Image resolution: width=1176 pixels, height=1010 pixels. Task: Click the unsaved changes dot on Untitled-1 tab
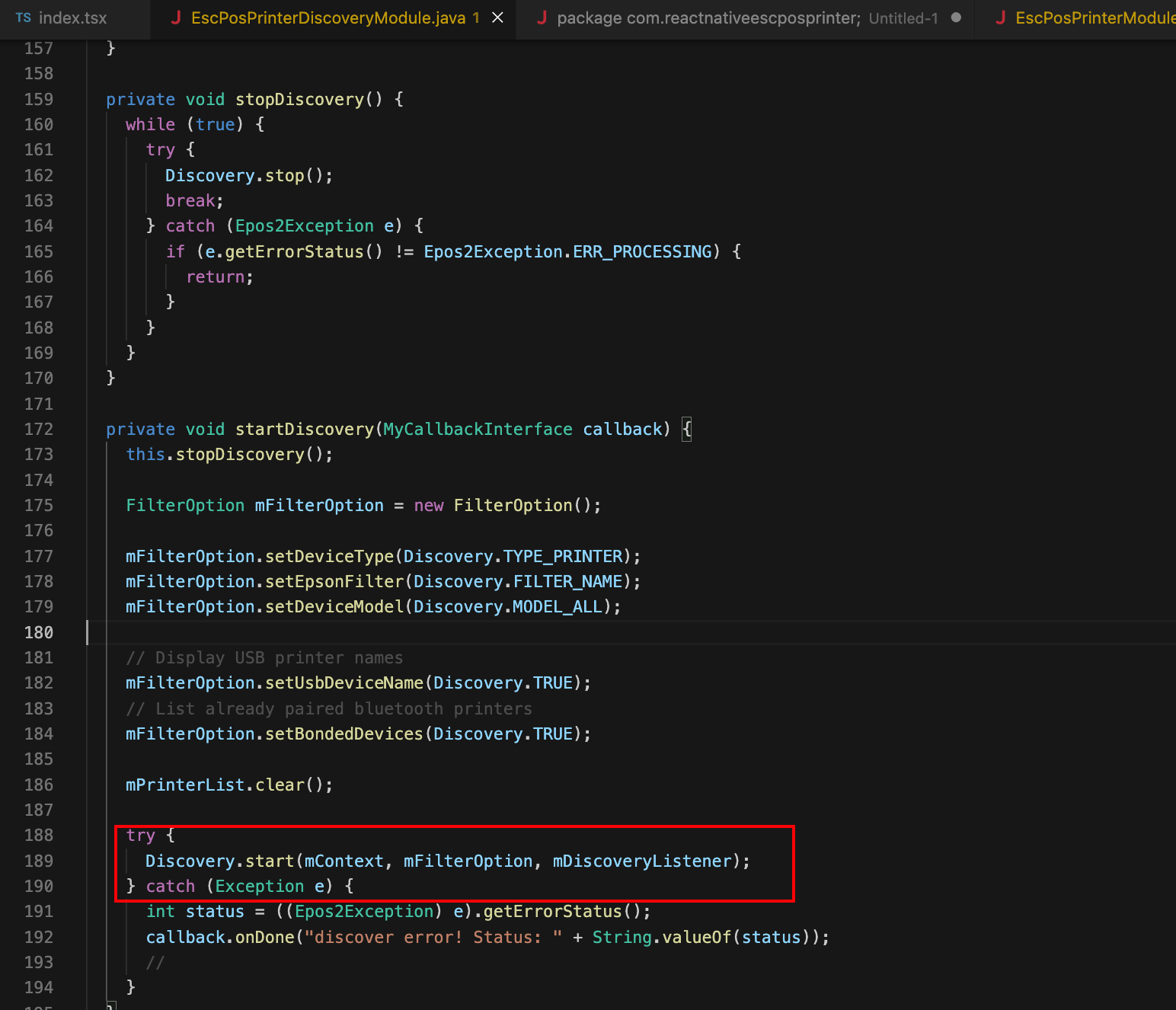coord(956,17)
